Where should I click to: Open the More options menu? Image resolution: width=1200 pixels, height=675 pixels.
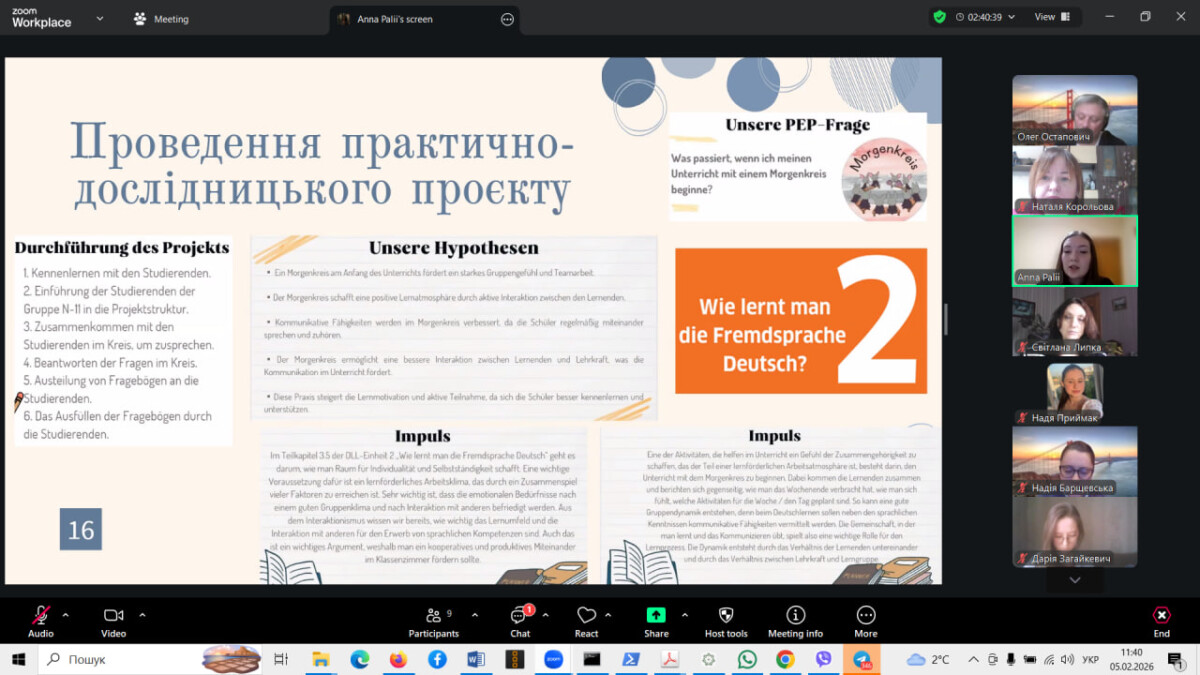point(866,616)
